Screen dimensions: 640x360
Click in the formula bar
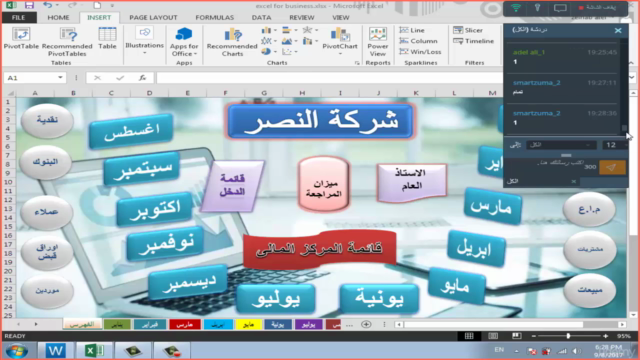pyautogui.click(x=329, y=78)
